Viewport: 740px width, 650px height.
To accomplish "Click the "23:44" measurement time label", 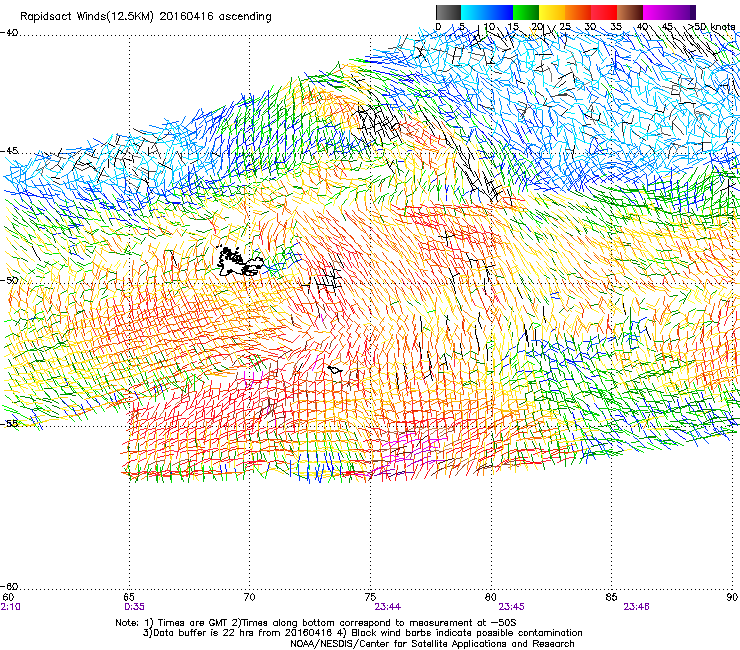I will coord(387,607).
